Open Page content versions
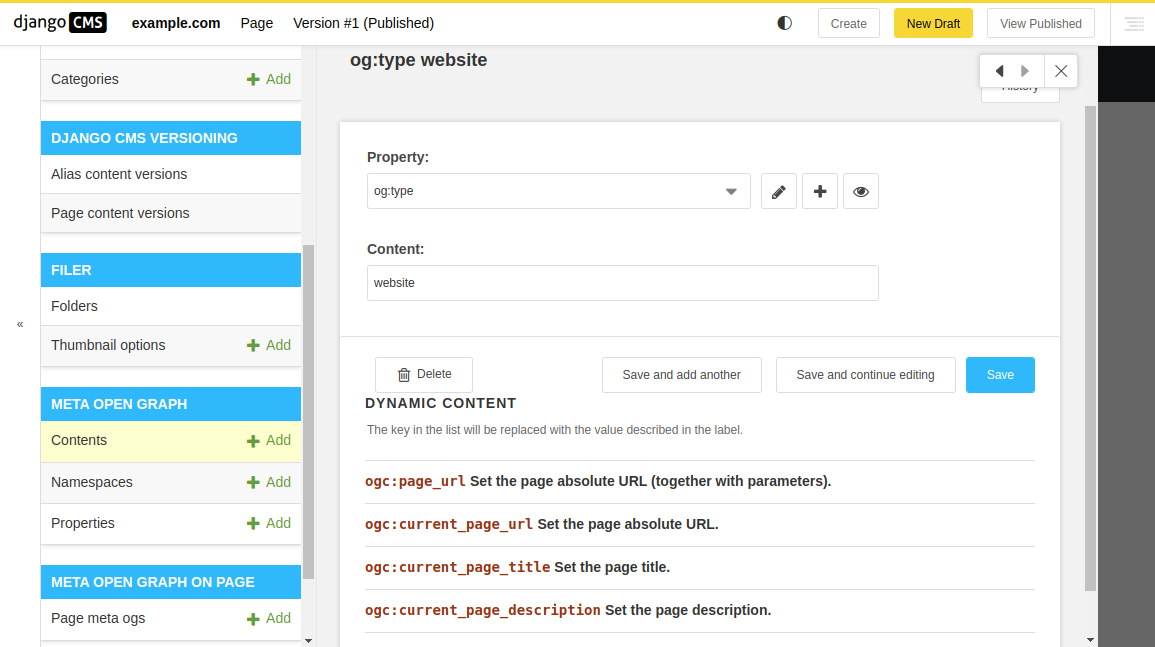Image resolution: width=1155 pixels, height=647 pixels. [x=120, y=213]
